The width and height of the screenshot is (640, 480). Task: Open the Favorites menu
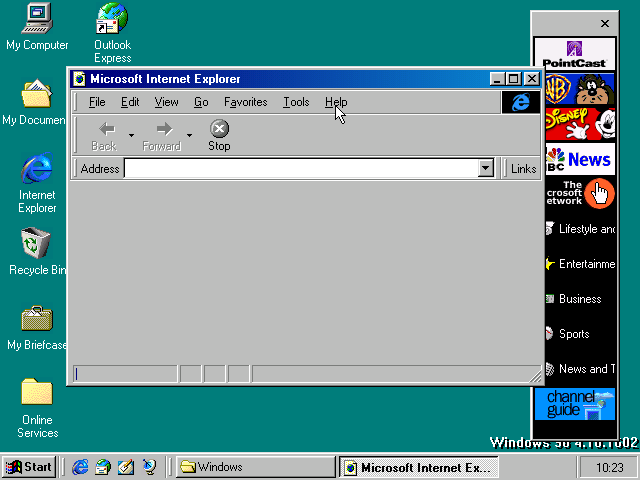(245, 102)
